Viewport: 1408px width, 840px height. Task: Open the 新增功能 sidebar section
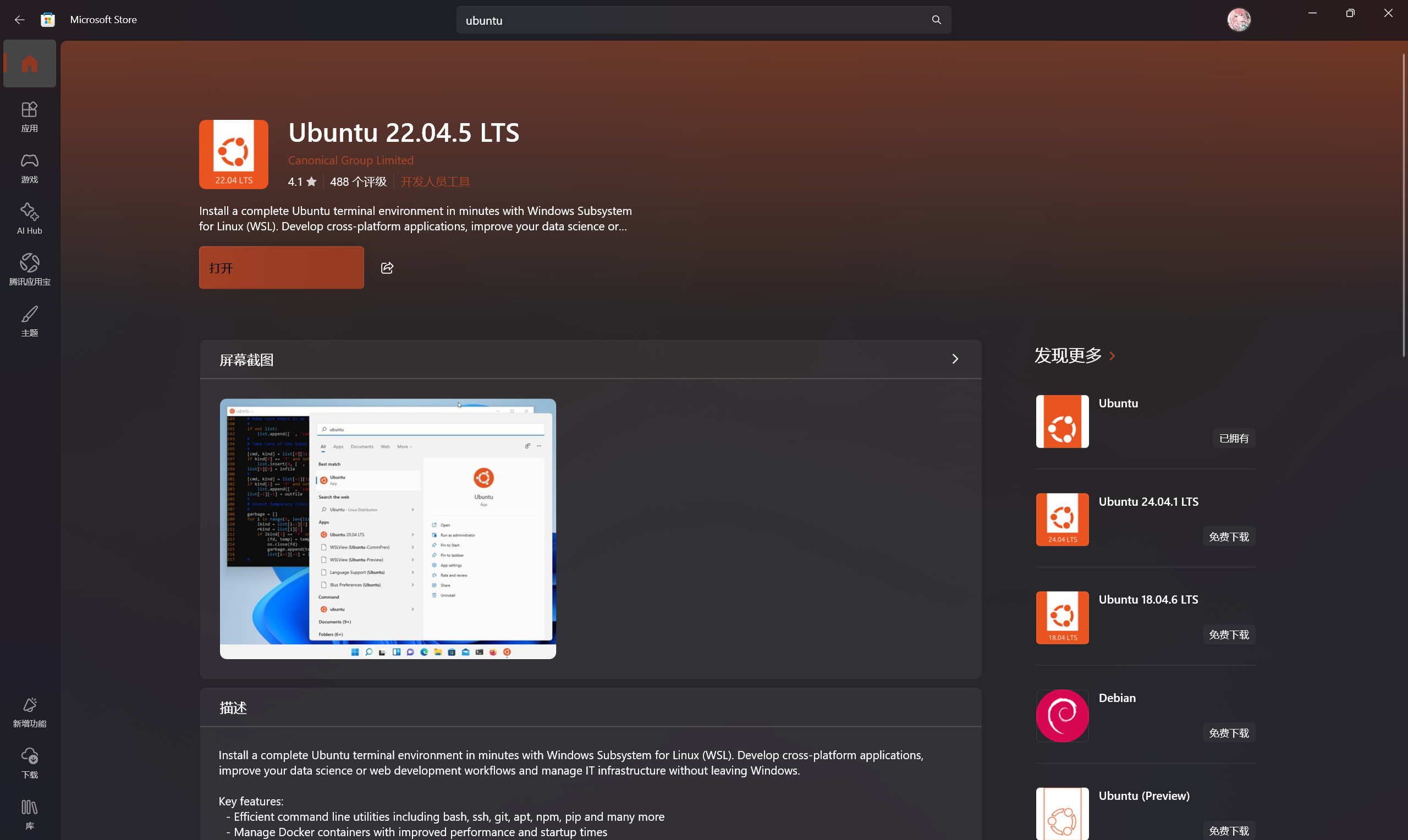click(30, 711)
